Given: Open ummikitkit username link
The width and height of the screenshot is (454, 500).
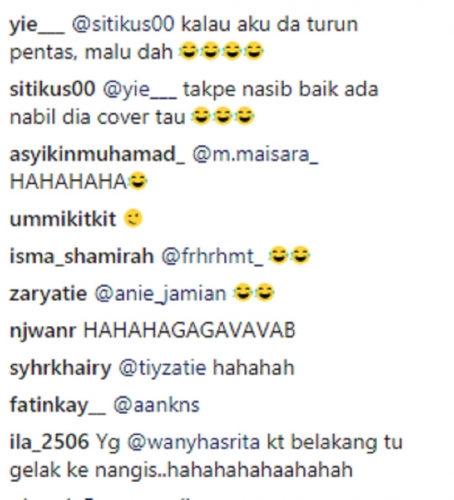Looking at the screenshot, I should pos(63,219).
